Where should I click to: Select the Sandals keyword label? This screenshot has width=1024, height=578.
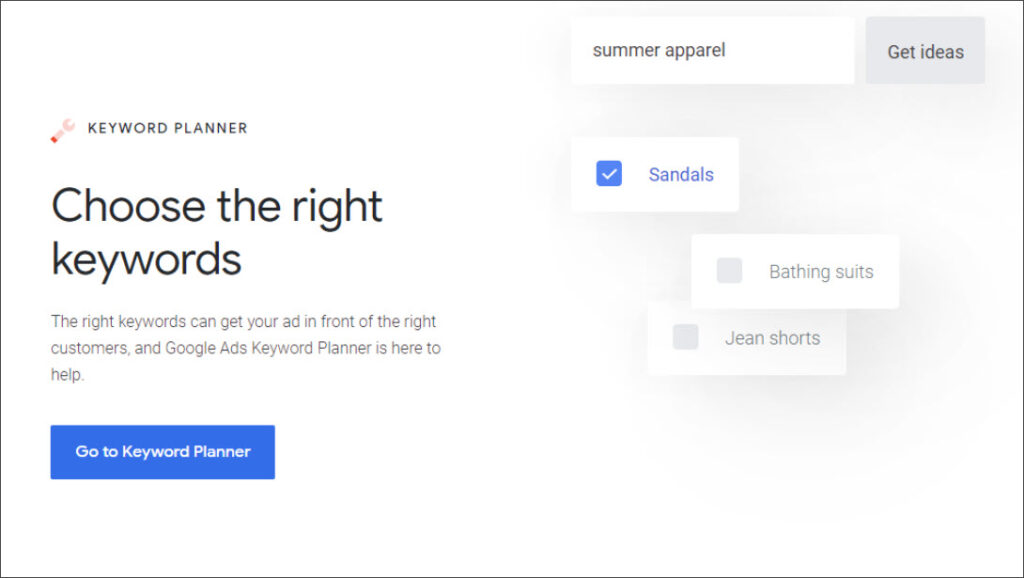pyautogui.click(x=681, y=174)
